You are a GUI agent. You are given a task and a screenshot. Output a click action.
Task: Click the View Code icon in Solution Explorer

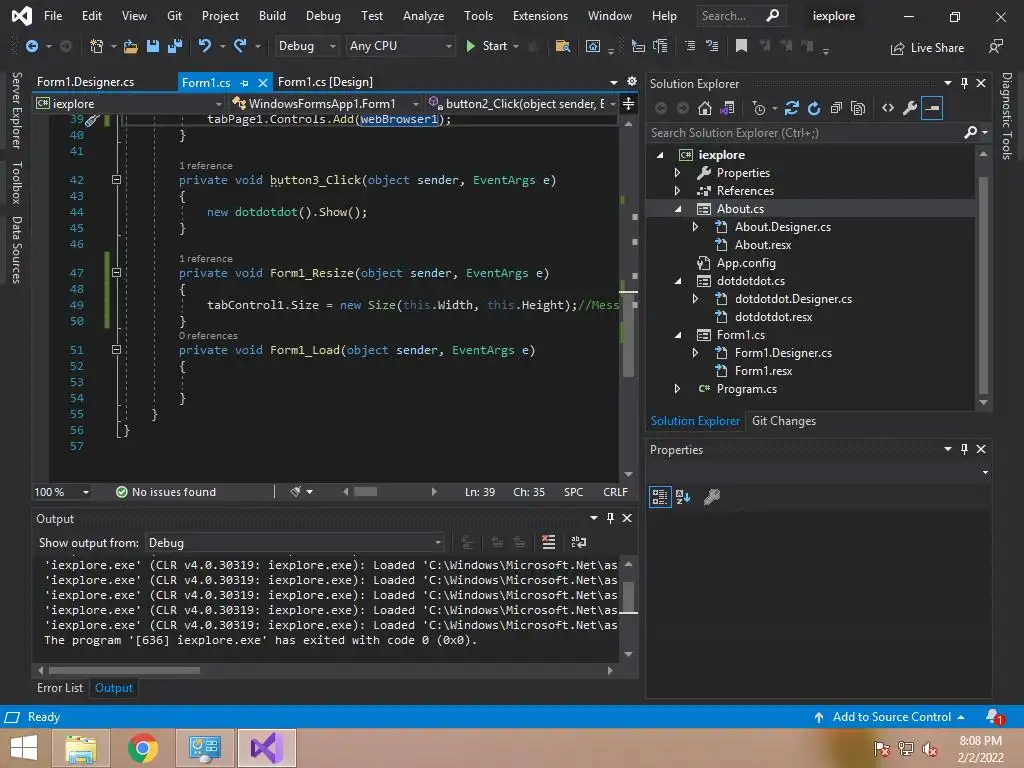[887, 108]
